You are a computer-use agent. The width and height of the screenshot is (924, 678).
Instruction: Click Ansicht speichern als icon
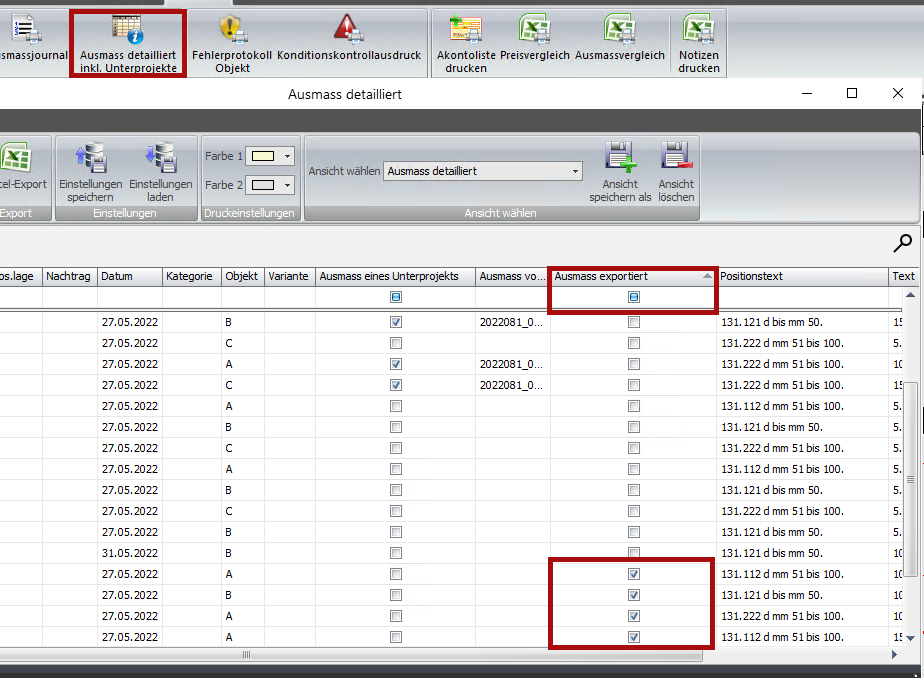pos(620,159)
